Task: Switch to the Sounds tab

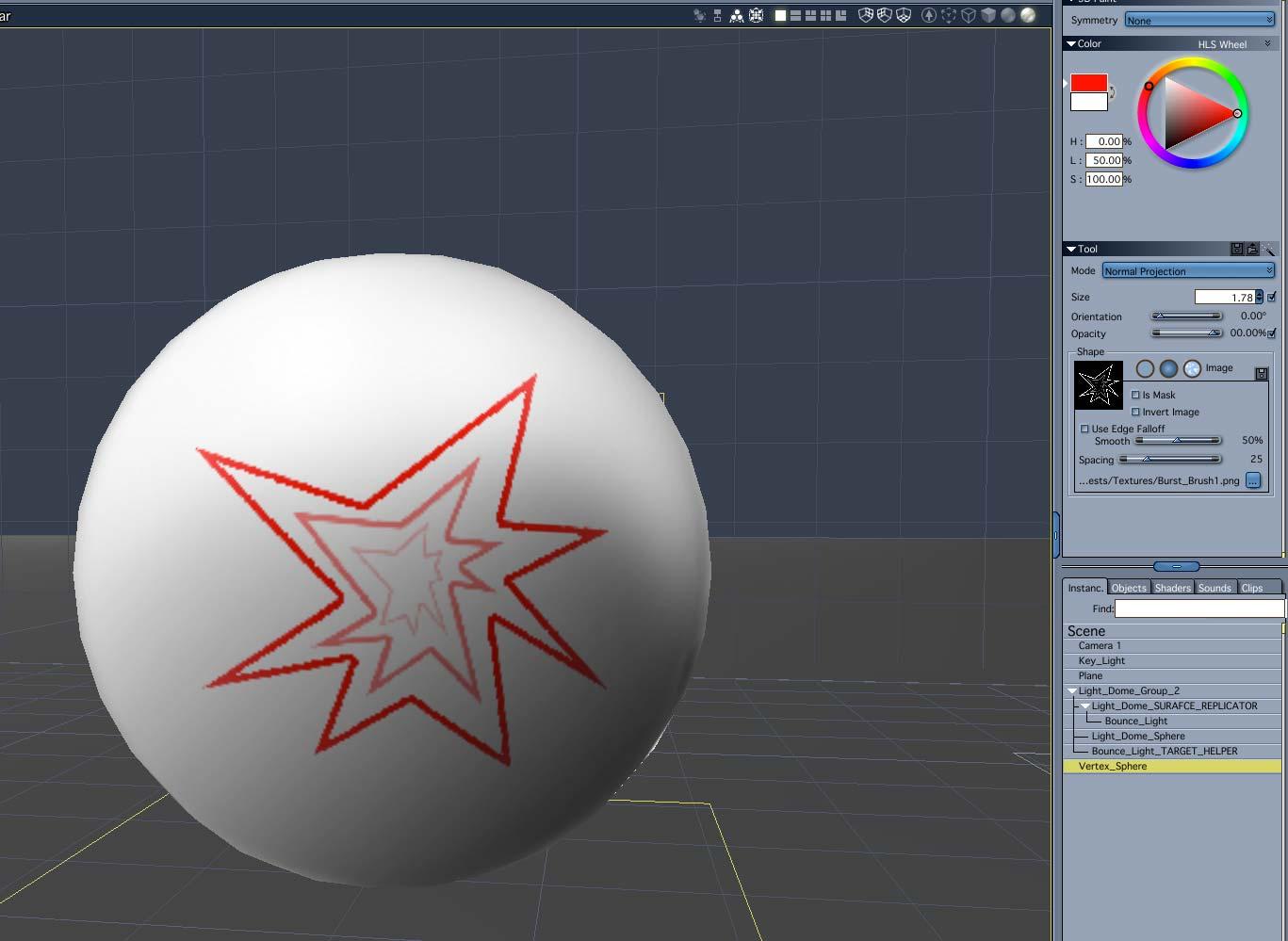Action: (1215, 588)
